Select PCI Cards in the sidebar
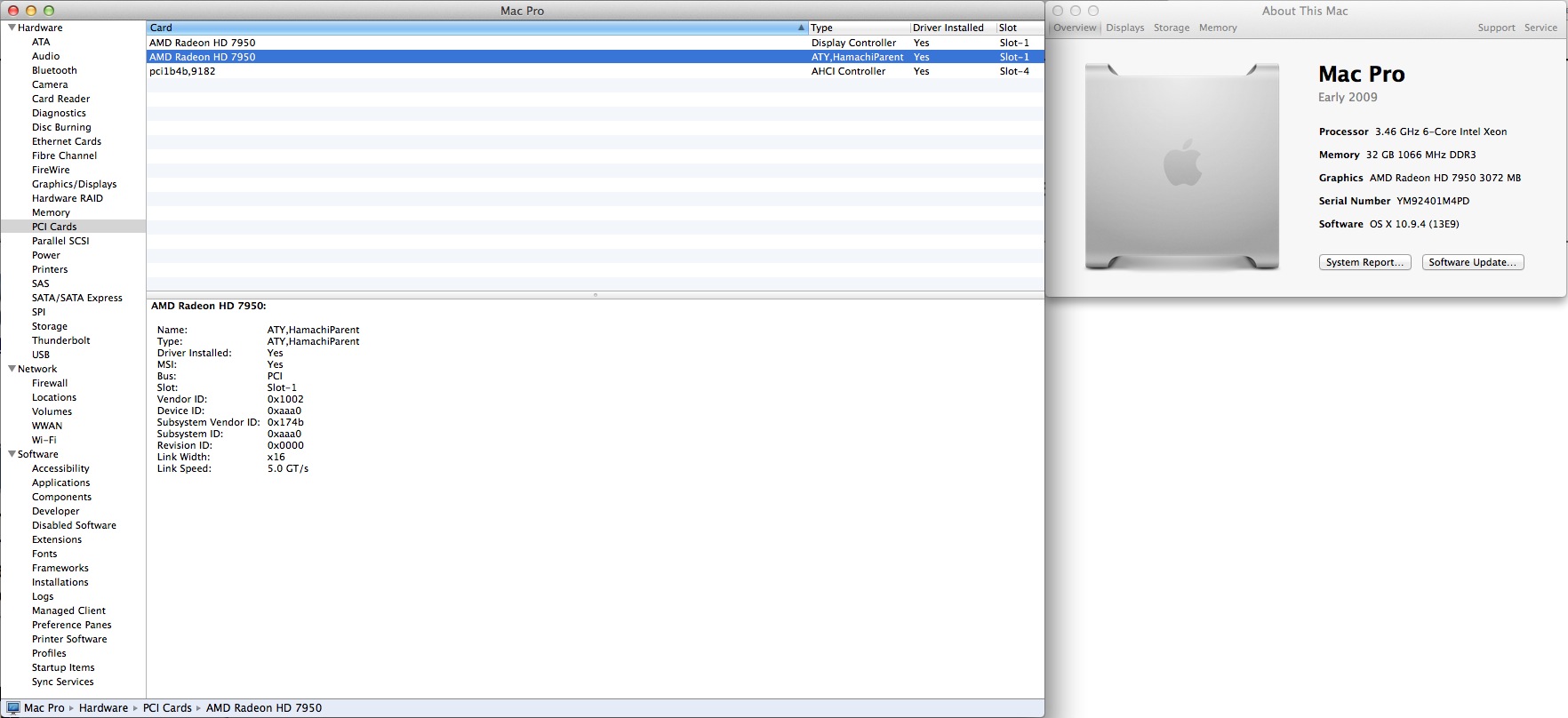 [x=54, y=227]
